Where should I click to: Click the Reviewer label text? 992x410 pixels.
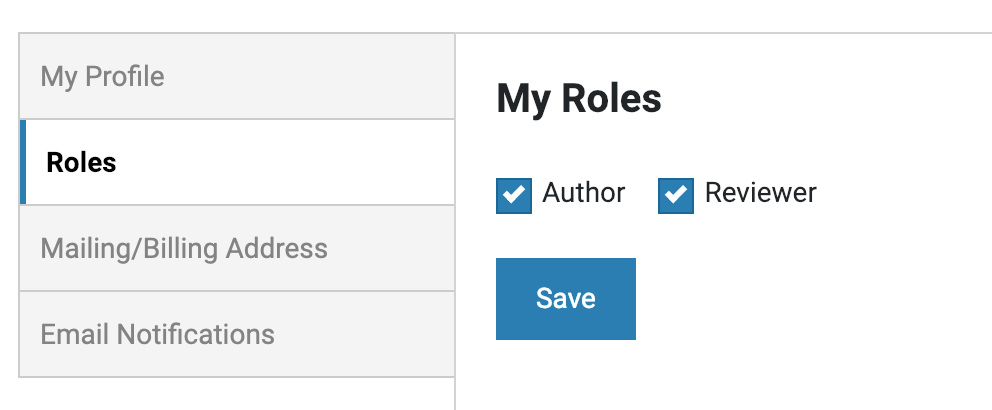760,193
